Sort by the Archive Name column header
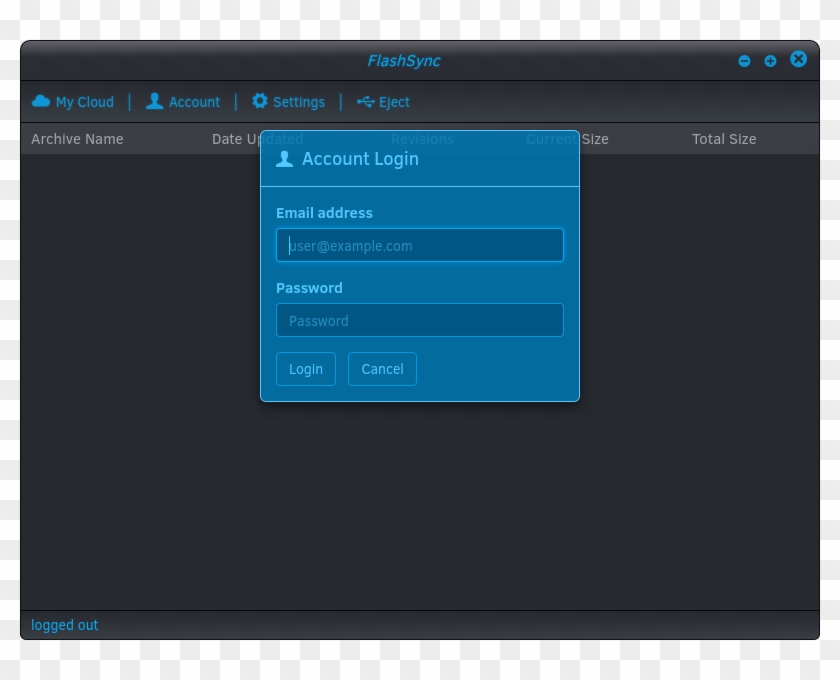840x680 pixels. coord(77,139)
